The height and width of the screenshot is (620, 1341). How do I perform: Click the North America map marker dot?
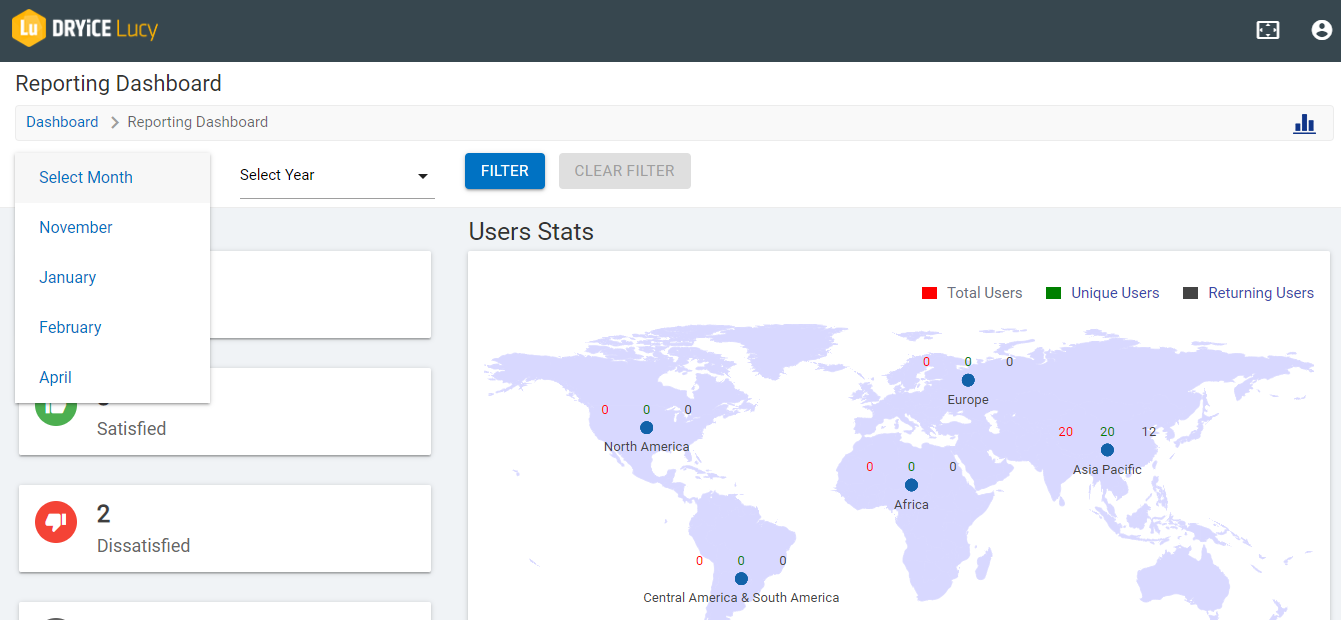coord(646,427)
